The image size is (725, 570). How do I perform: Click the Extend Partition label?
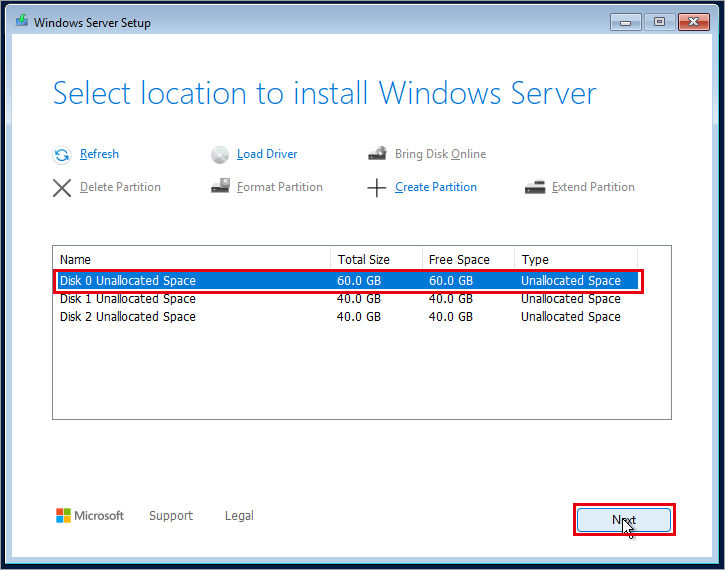coord(593,187)
